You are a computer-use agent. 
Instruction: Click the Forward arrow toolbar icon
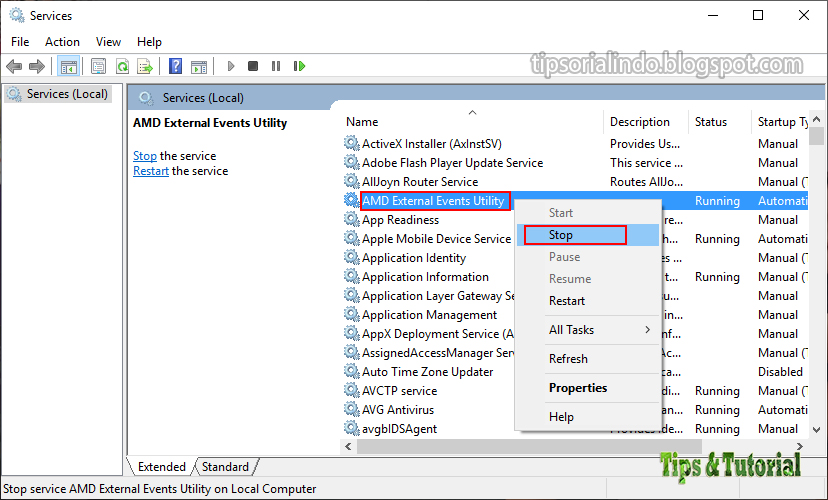click(x=36, y=67)
